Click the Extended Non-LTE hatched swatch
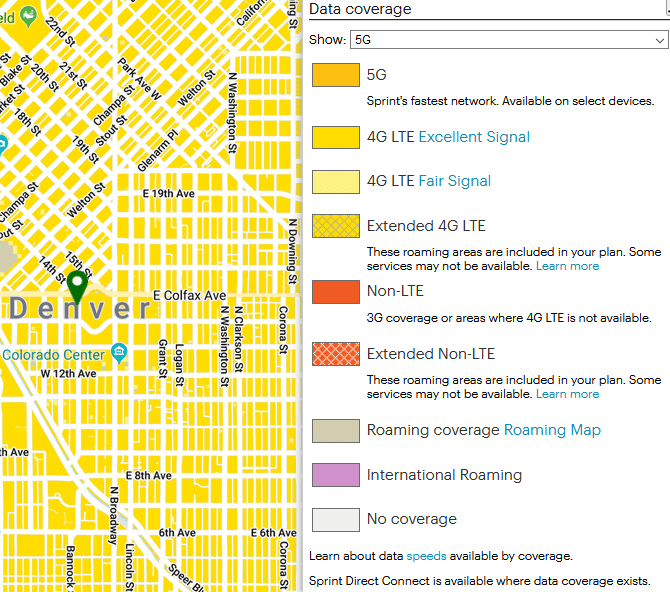 335,353
